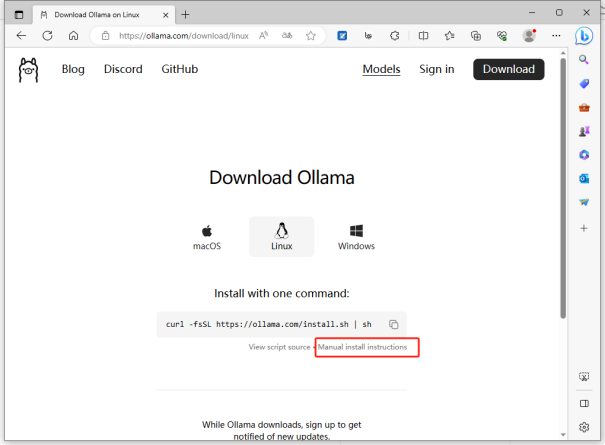Open sidebar screenshot tool icon
This screenshot has height=445, width=605.
tap(584, 377)
